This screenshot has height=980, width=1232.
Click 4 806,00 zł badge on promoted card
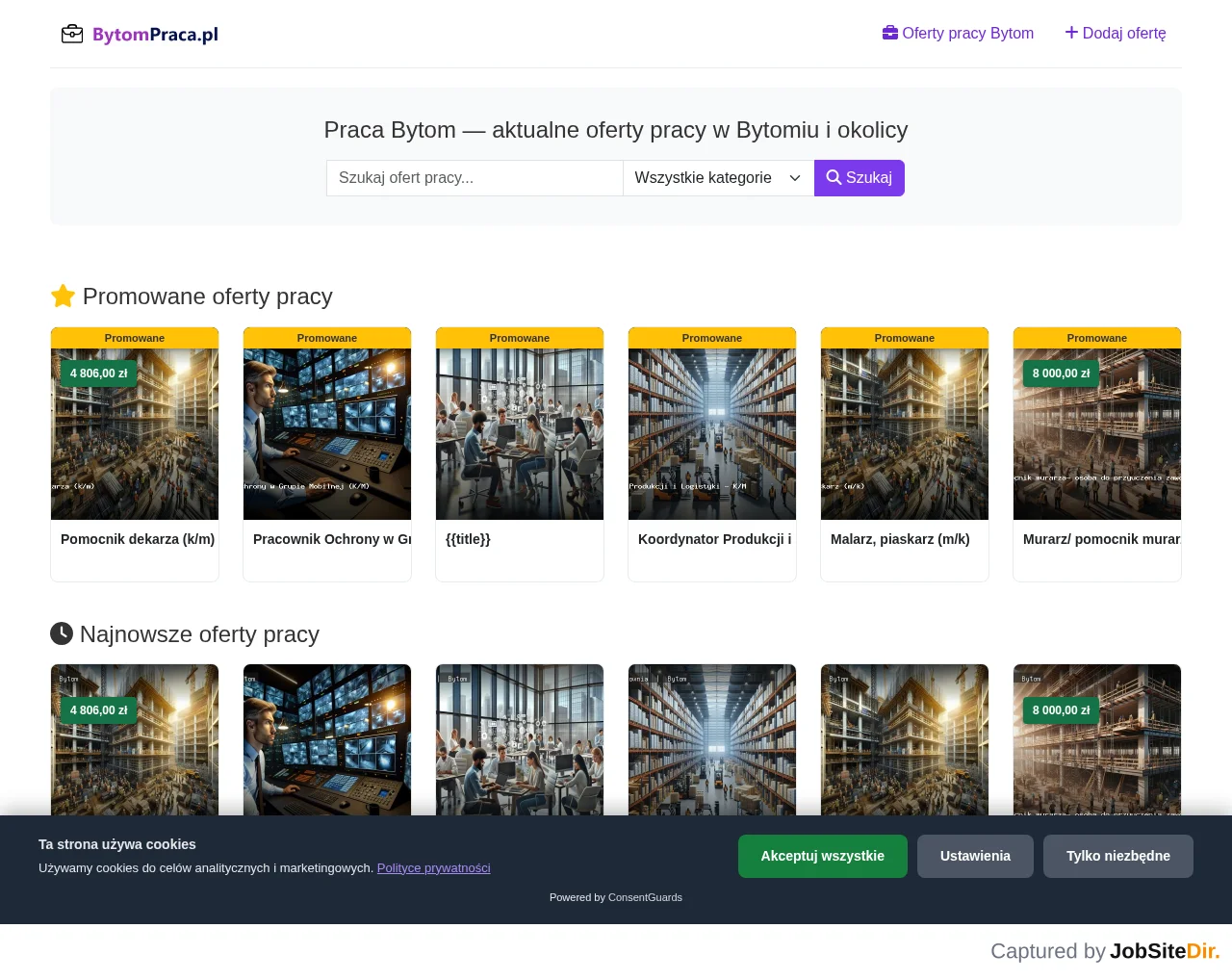[x=99, y=374]
